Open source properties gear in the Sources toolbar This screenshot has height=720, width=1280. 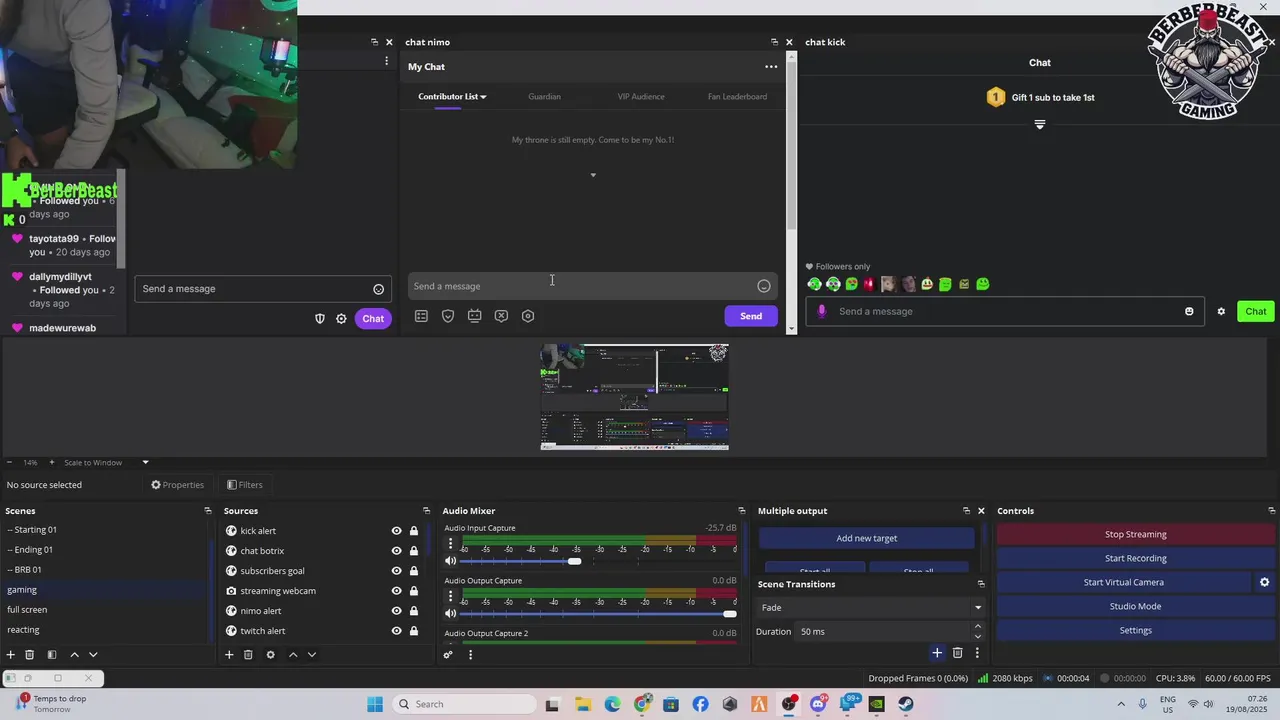tap(270, 655)
